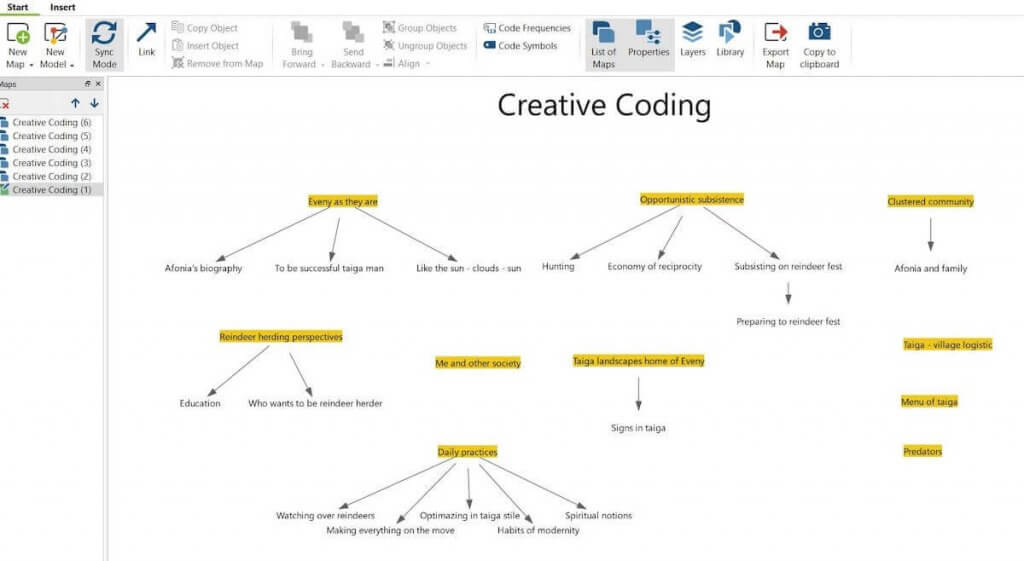
Task: Click the Export Map icon
Action: [775, 33]
